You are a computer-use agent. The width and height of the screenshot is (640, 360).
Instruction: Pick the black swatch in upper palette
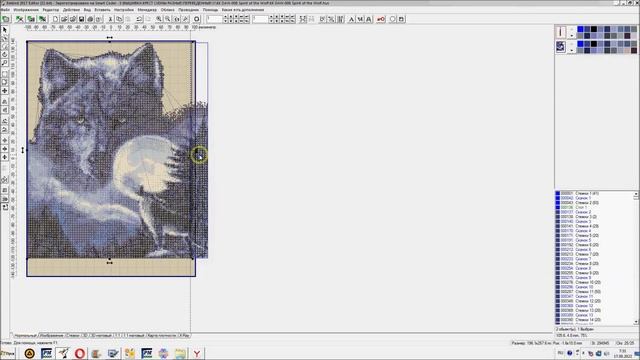[594, 29]
